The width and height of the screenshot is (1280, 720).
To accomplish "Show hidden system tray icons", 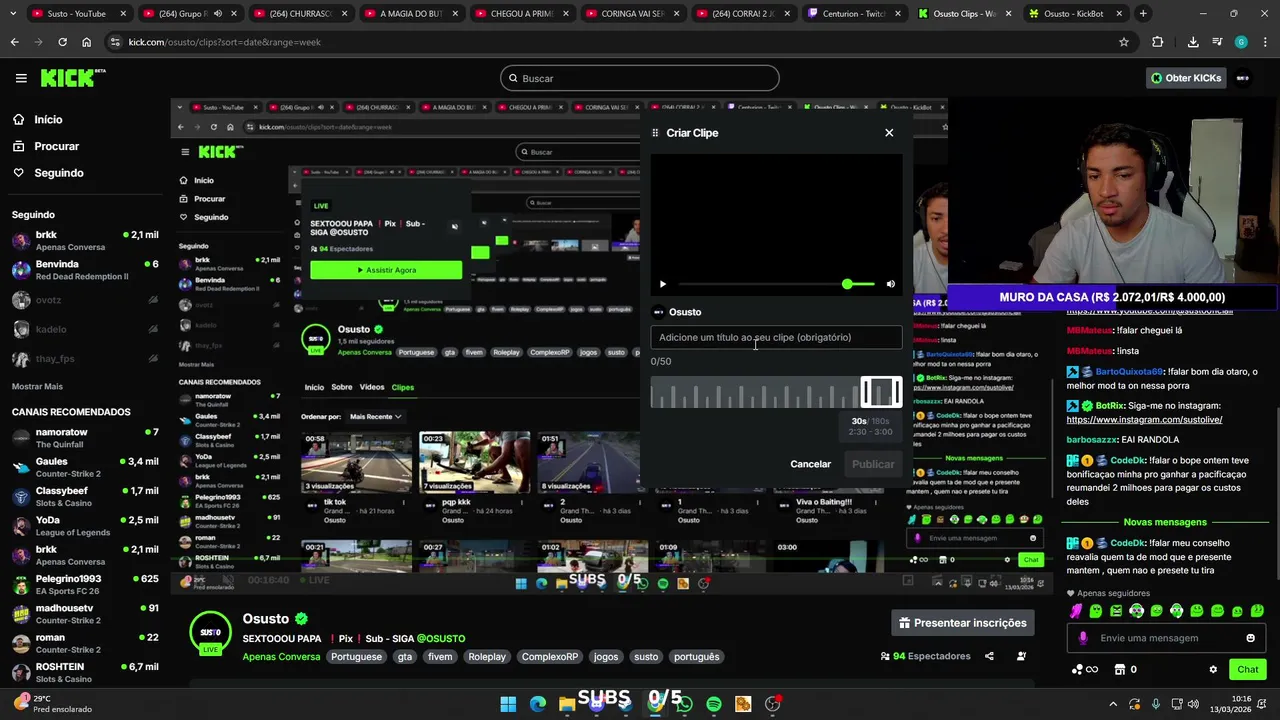I will click(1113, 704).
